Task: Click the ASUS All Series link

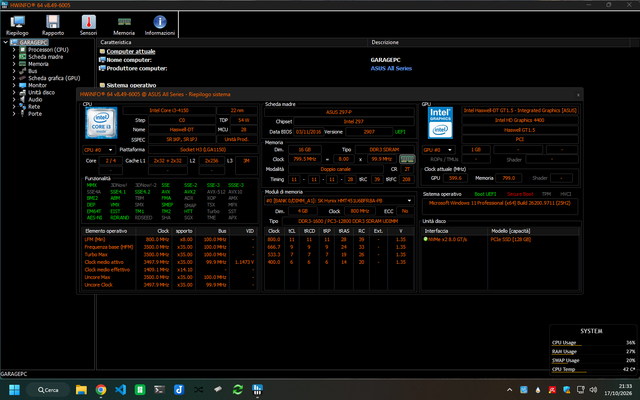Action: (391, 69)
